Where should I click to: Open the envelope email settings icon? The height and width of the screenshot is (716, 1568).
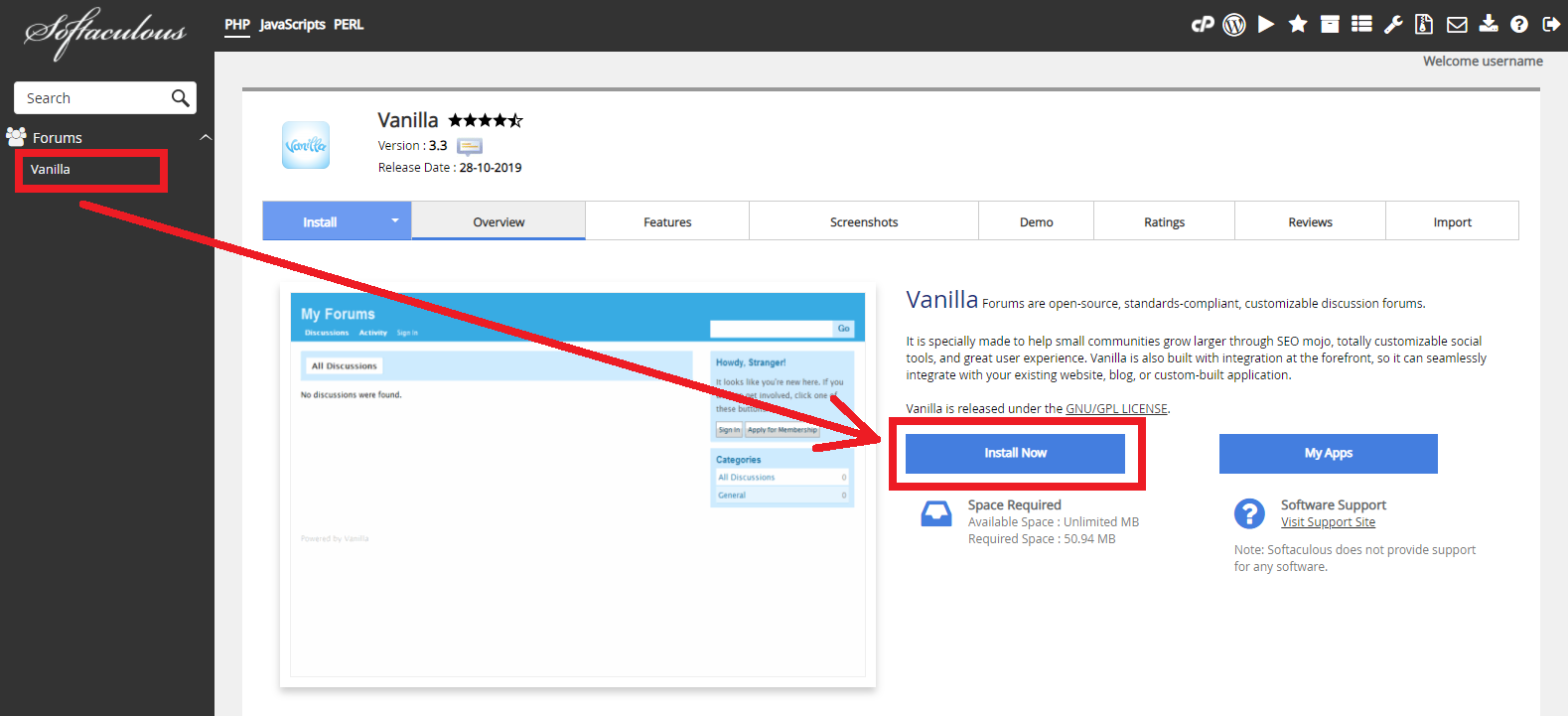[1457, 25]
